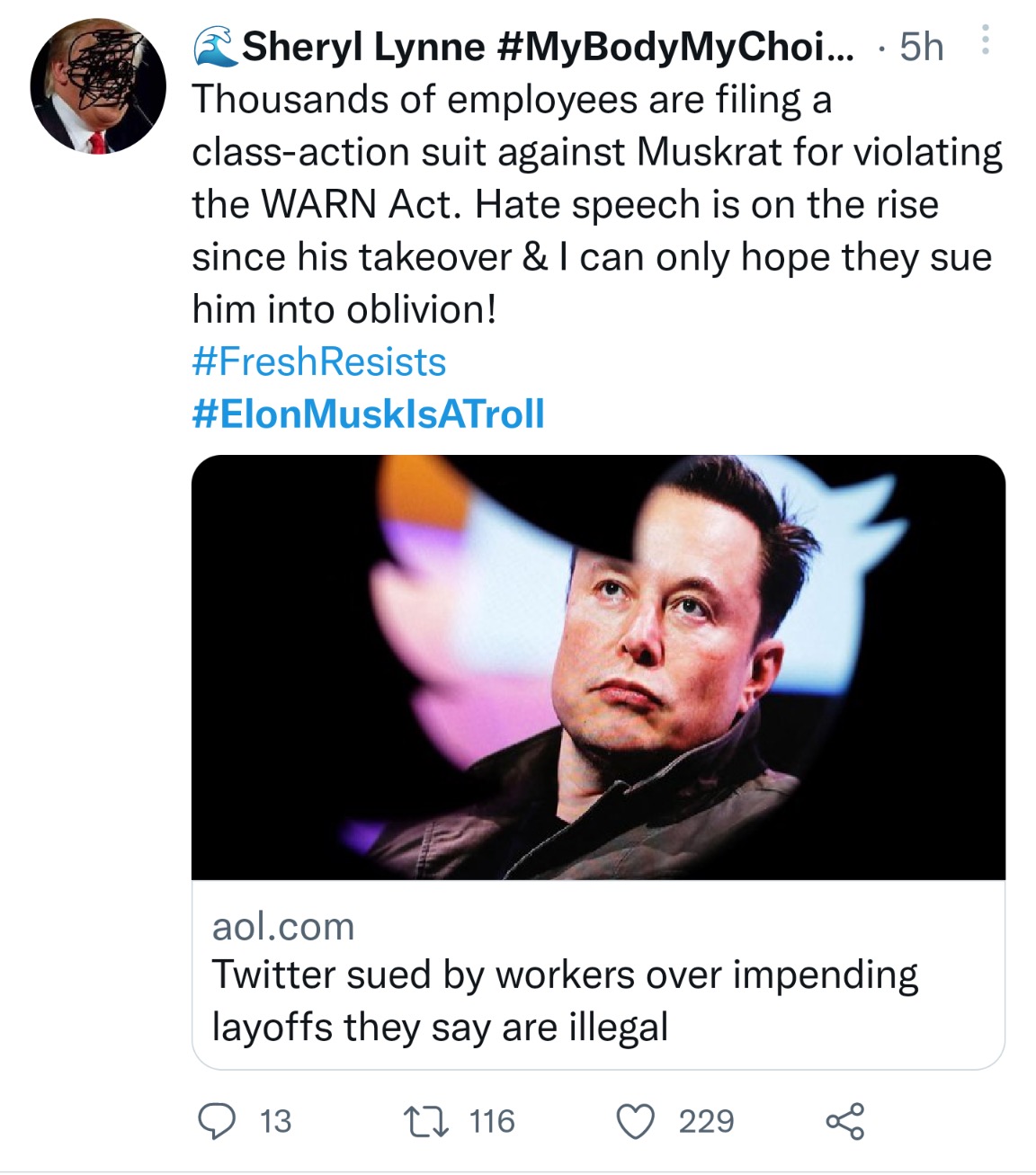
Task: Open the tweet's three-dot more menu
Action: 986,40
